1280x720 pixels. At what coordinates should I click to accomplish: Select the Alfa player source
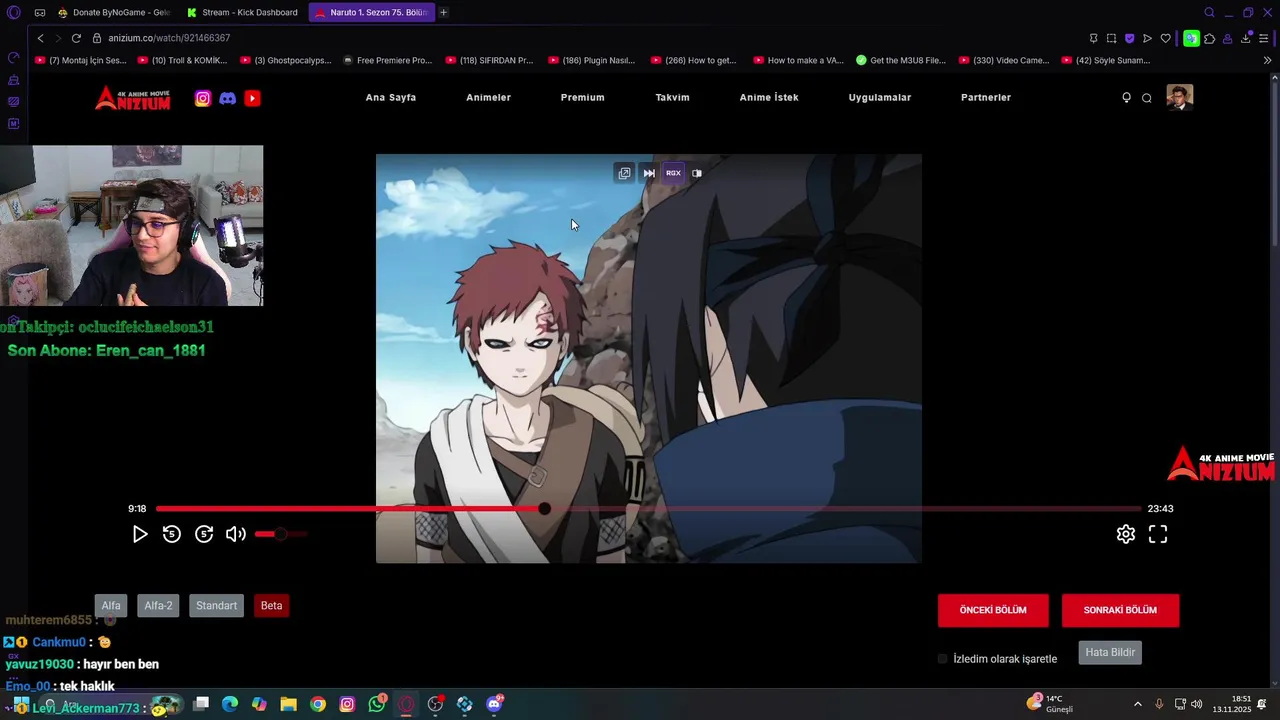pos(111,606)
